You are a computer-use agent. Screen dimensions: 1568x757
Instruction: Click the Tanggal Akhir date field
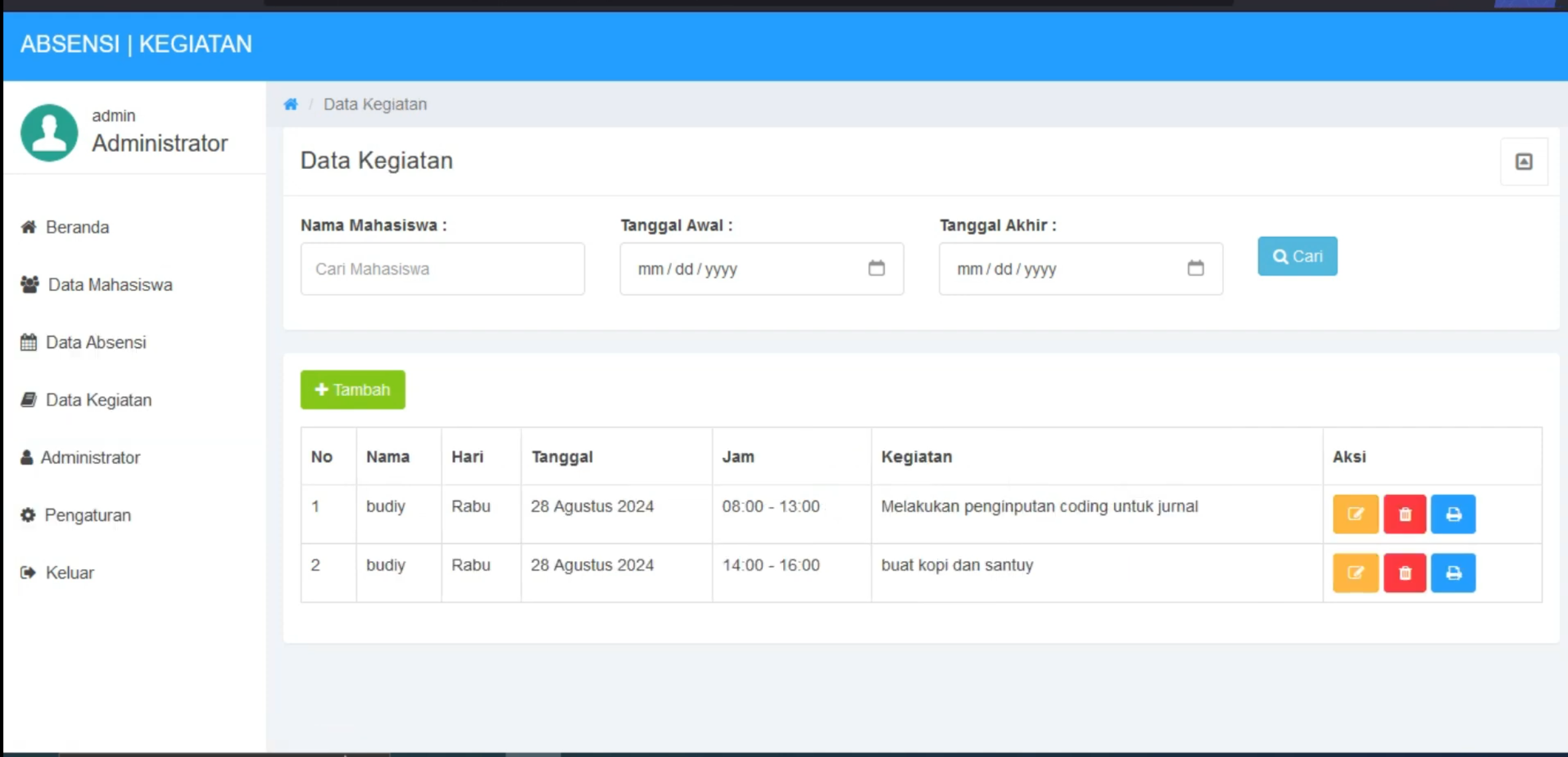pyautogui.click(x=1080, y=268)
